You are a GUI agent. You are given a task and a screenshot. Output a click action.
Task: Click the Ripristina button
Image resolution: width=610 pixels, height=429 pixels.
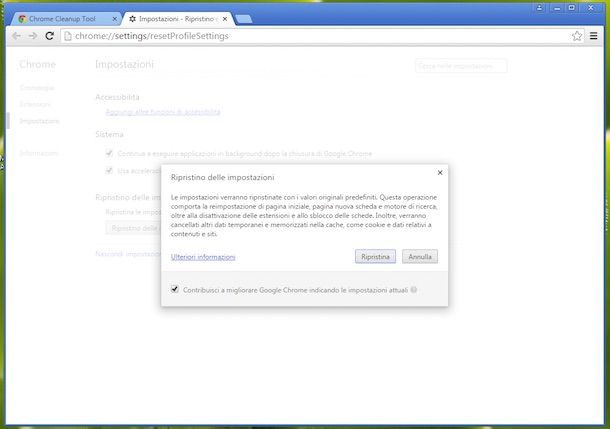pos(375,257)
